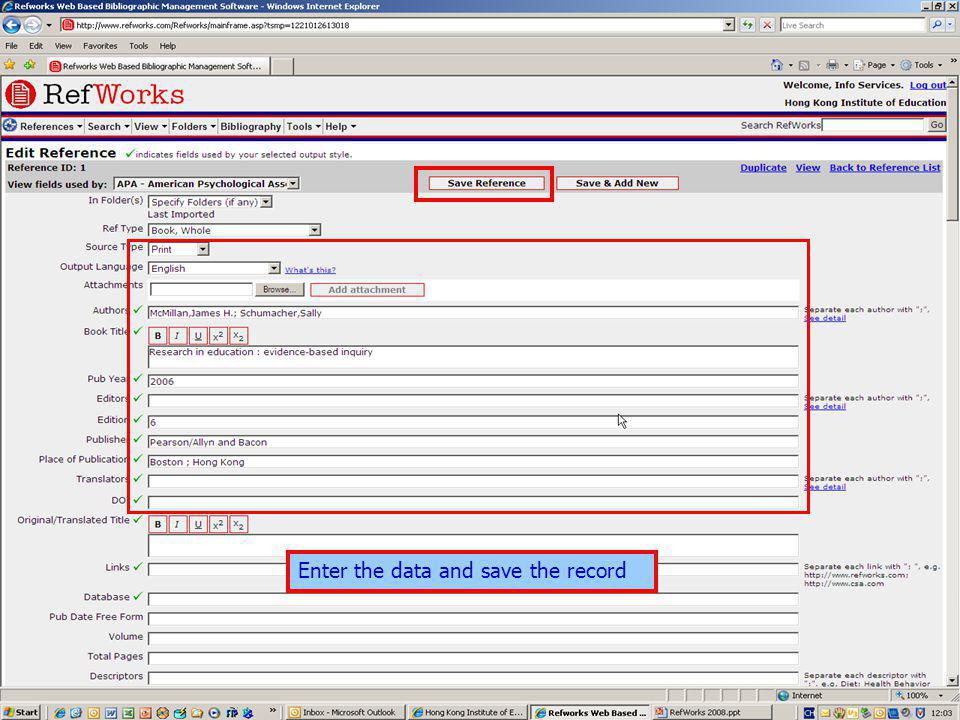Click the Refresh page icon

pyautogui.click(x=748, y=25)
